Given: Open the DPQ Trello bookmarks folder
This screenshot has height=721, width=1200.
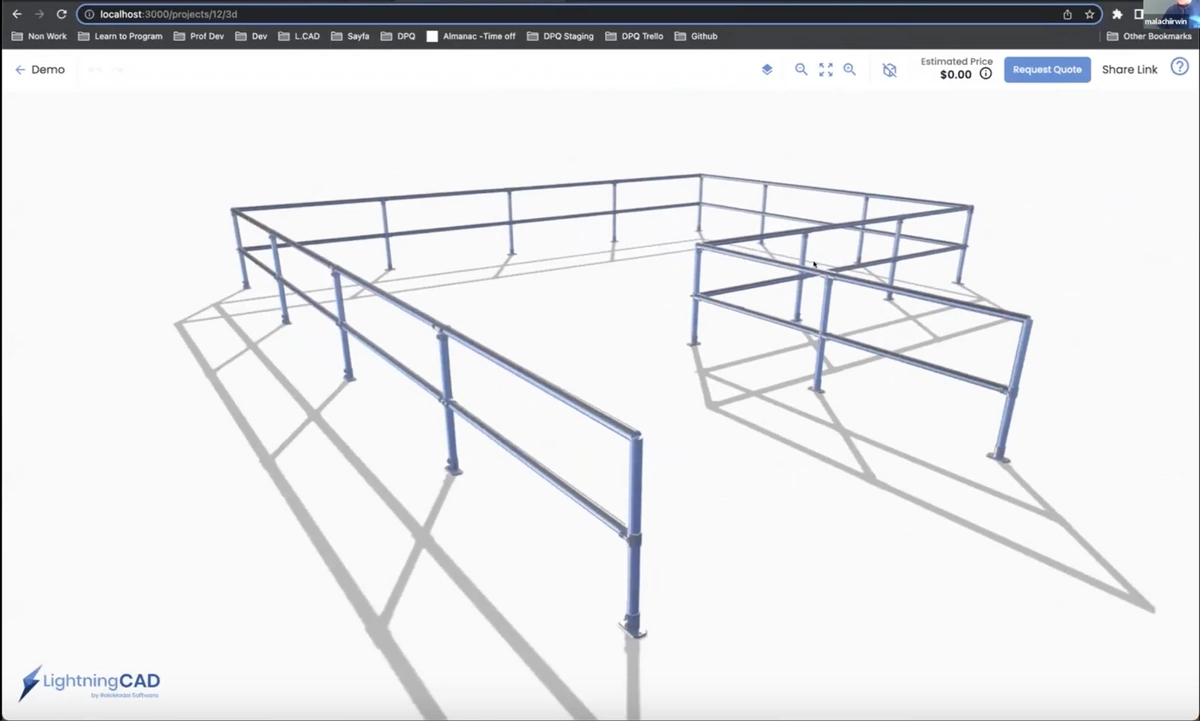Looking at the screenshot, I should [634, 36].
